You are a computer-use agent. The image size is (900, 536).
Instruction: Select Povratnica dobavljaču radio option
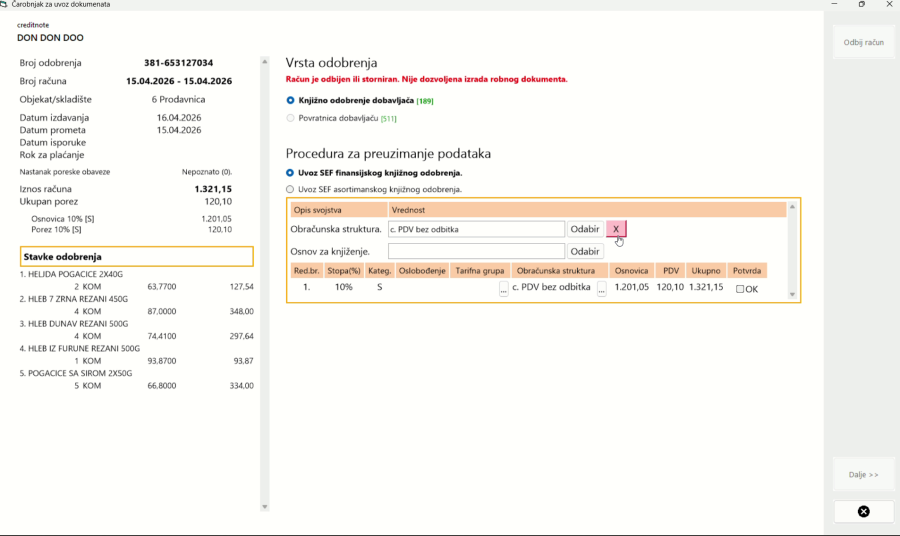290,118
